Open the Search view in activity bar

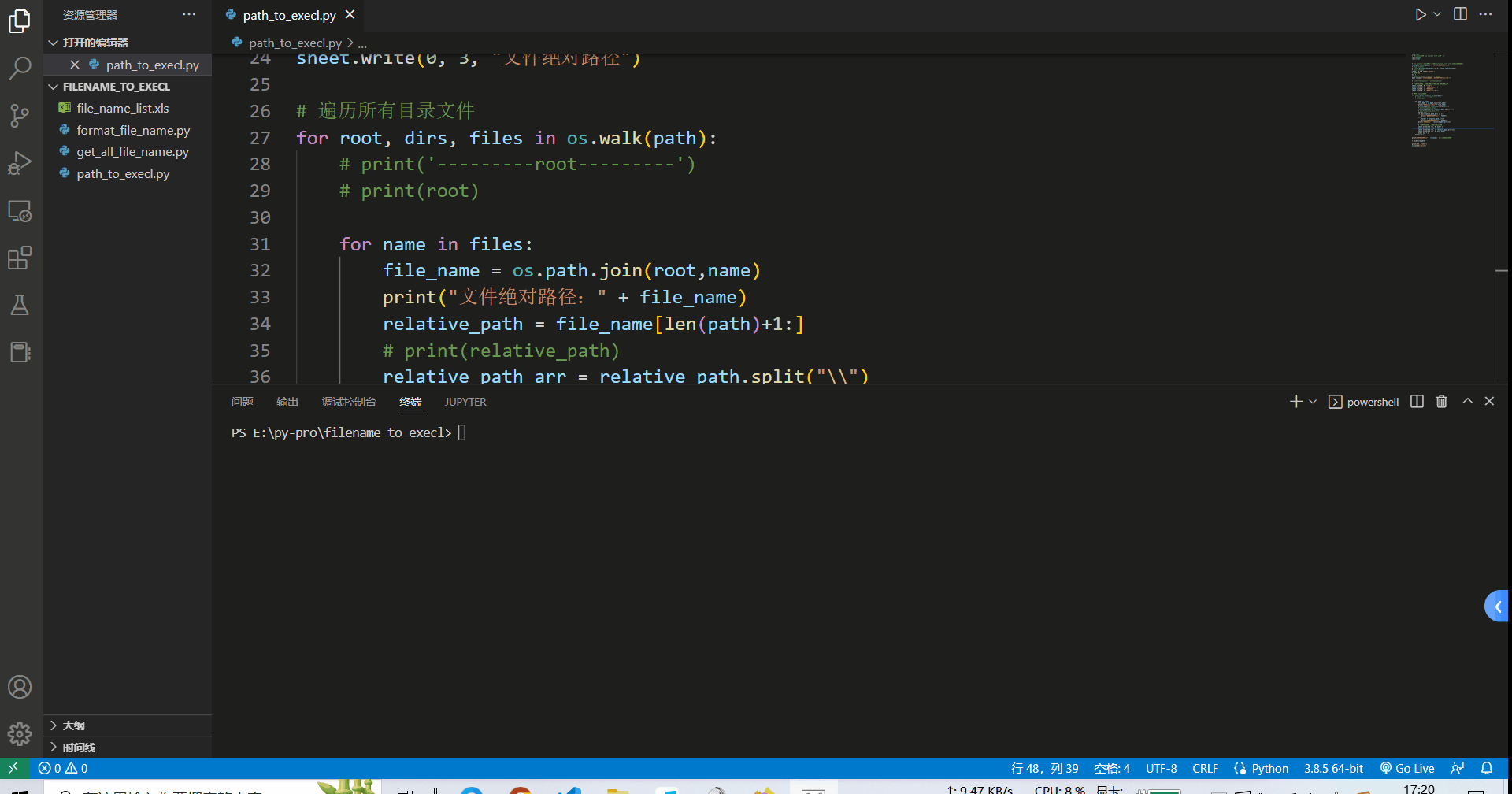[x=20, y=69]
